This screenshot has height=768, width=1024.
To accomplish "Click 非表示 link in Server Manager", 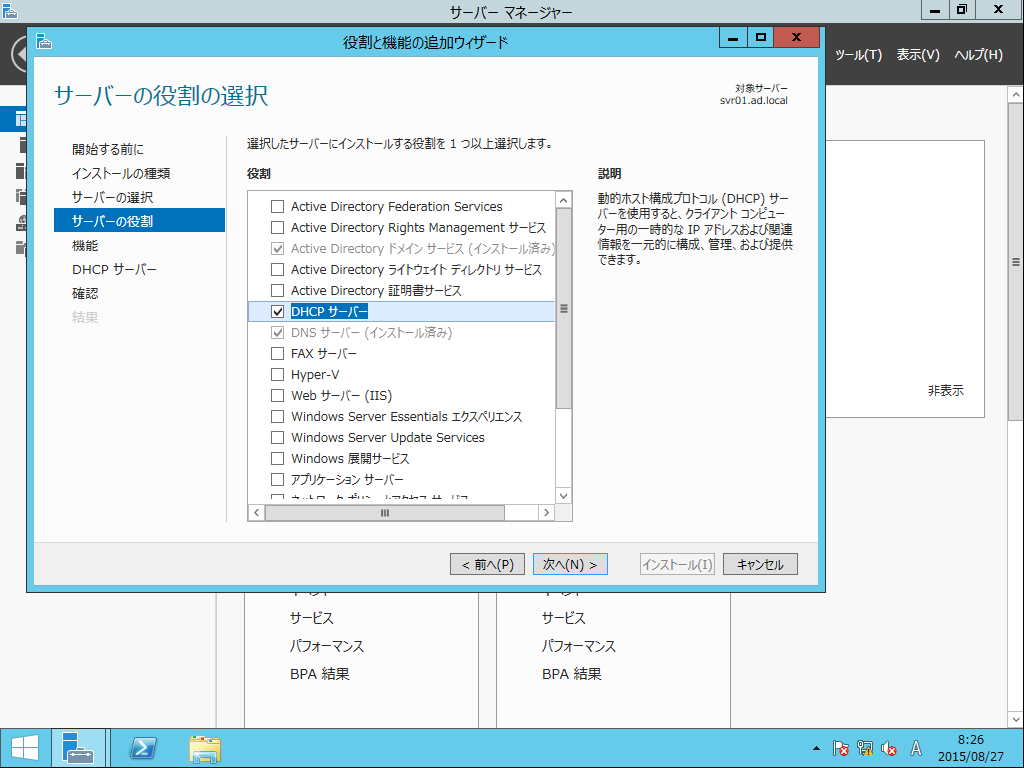I will [946, 391].
